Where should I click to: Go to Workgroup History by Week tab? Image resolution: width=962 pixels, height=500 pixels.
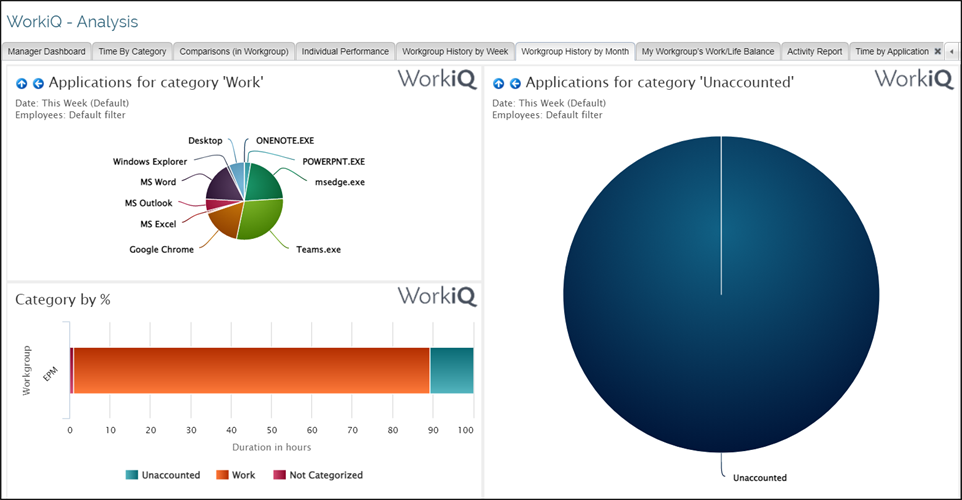455,51
